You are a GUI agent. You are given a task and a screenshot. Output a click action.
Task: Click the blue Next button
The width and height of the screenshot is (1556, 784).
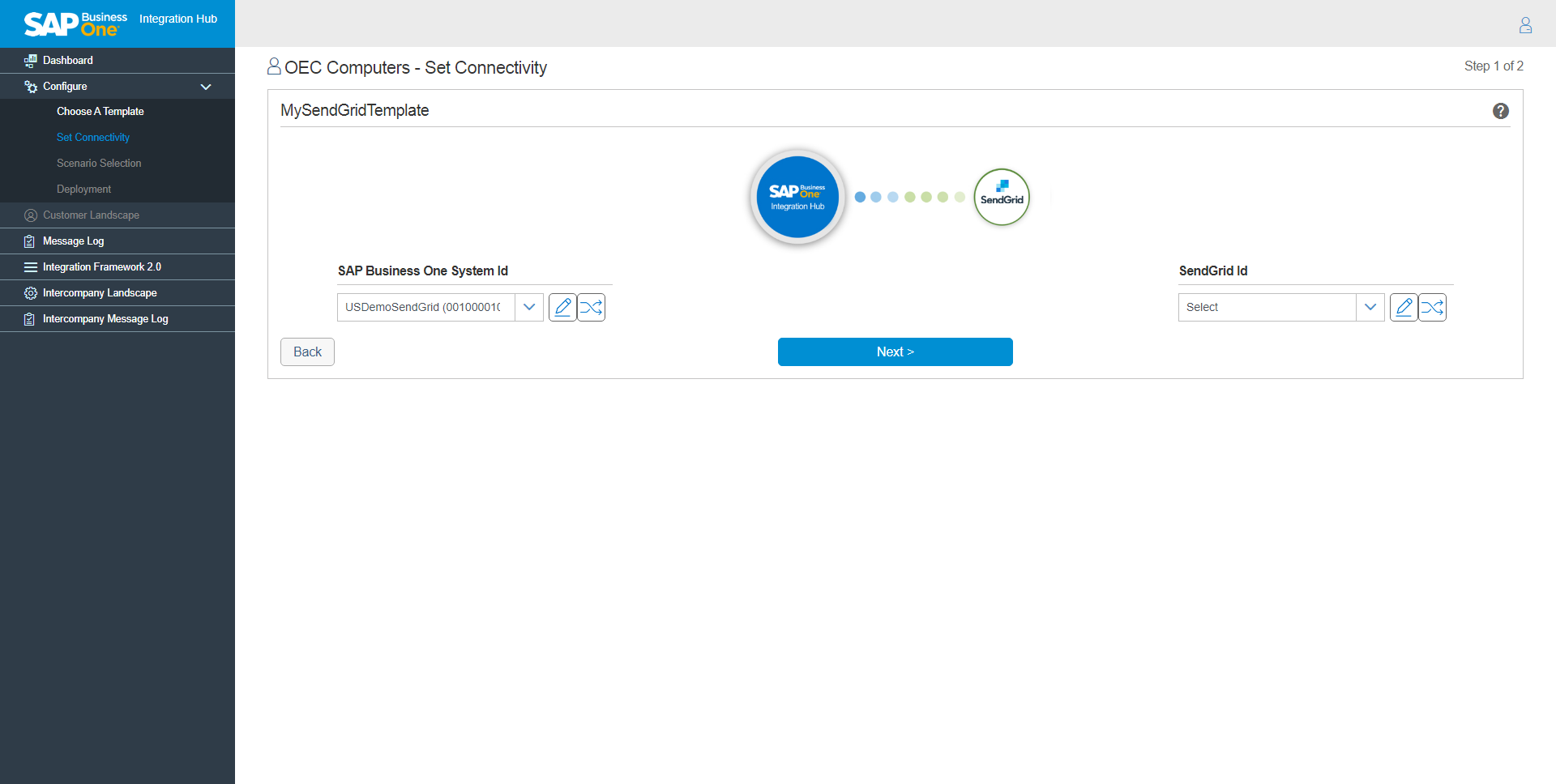[x=895, y=352]
